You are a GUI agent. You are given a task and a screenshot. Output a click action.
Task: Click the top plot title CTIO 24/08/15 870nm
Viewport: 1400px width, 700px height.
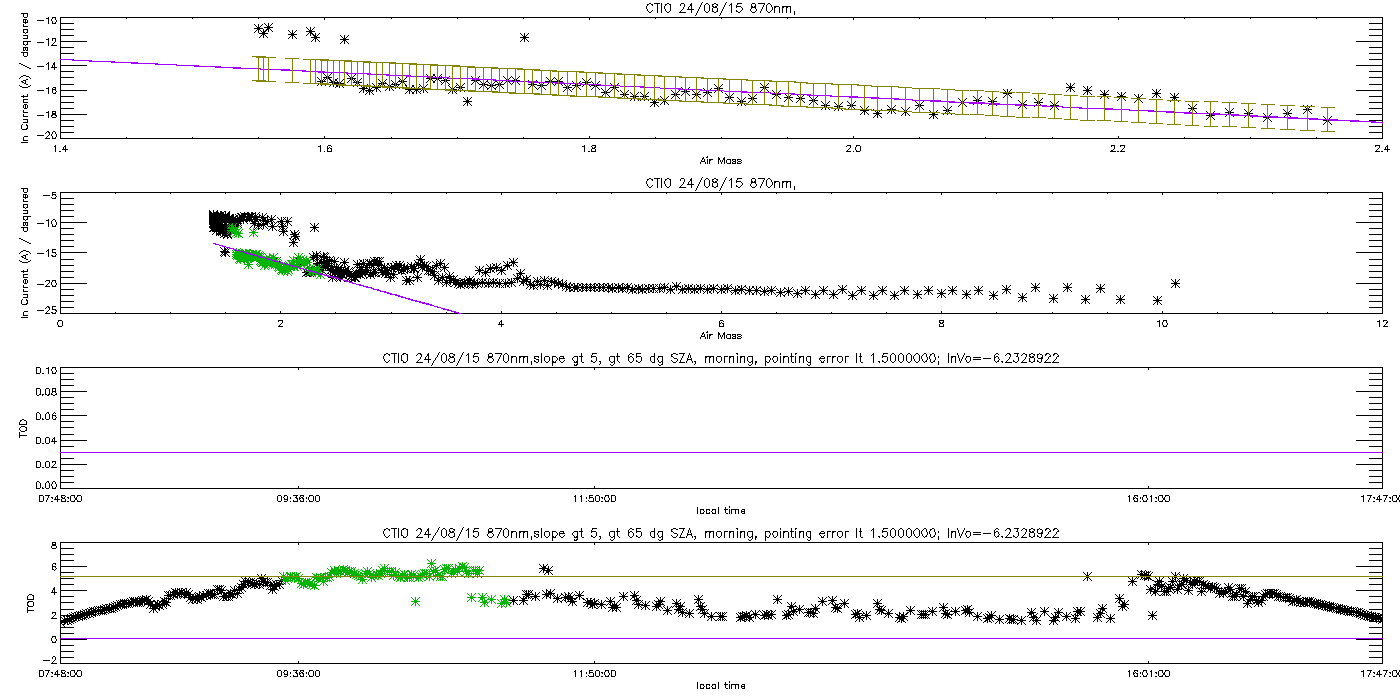tap(720, 8)
